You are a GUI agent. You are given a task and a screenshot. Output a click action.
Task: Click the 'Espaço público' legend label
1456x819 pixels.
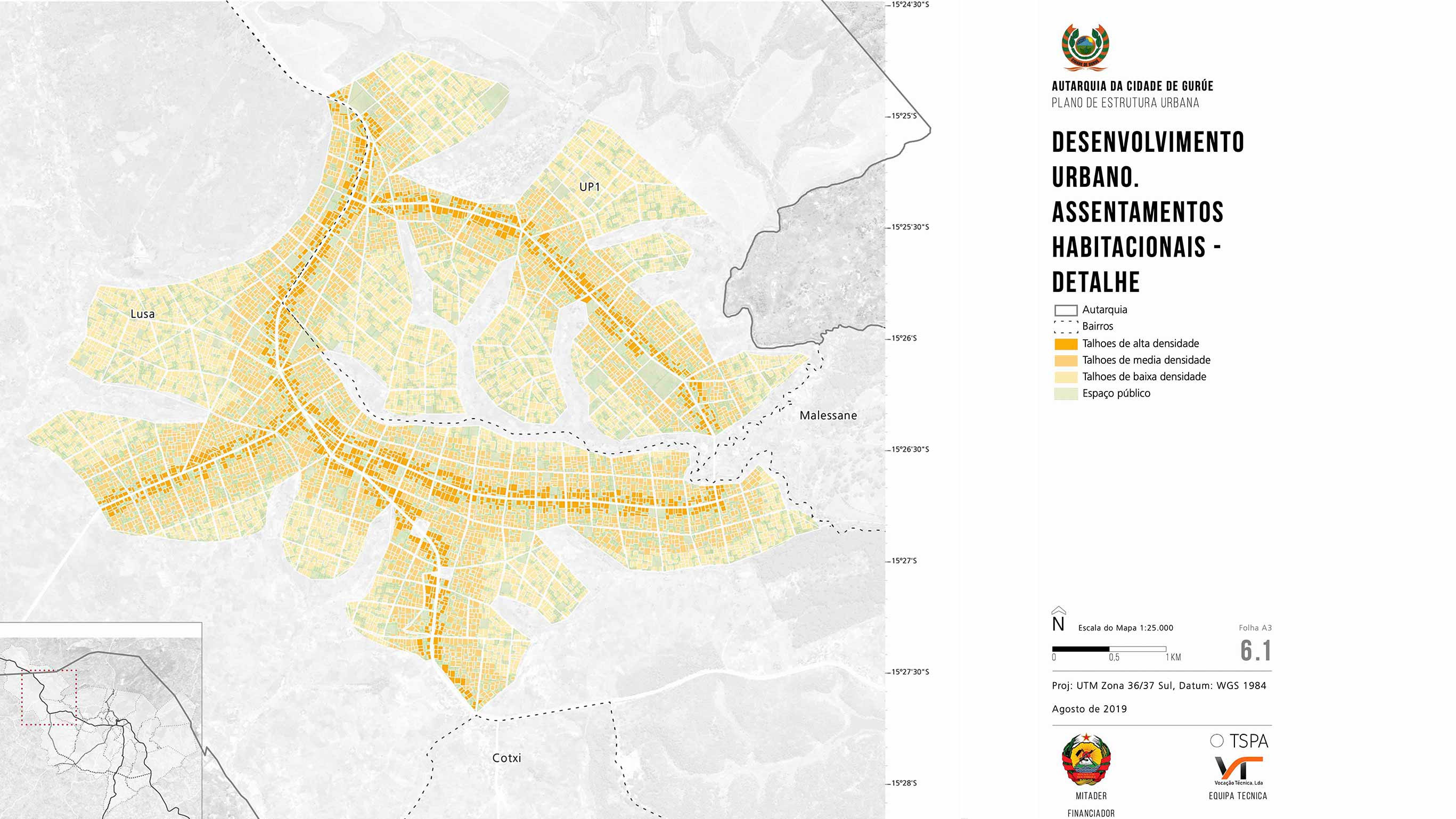[1116, 394]
